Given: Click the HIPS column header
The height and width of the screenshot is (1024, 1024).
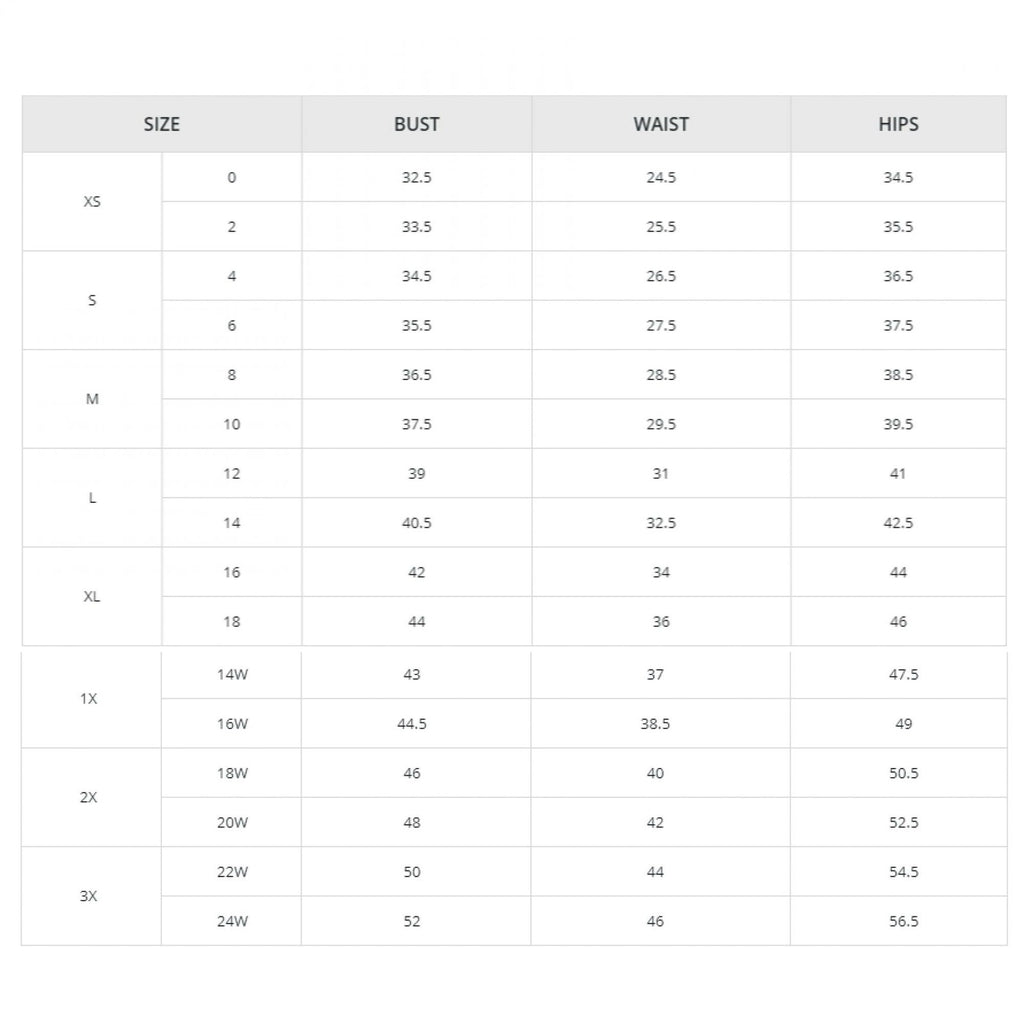Looking at the screenshot, I should tap(898, 125).
